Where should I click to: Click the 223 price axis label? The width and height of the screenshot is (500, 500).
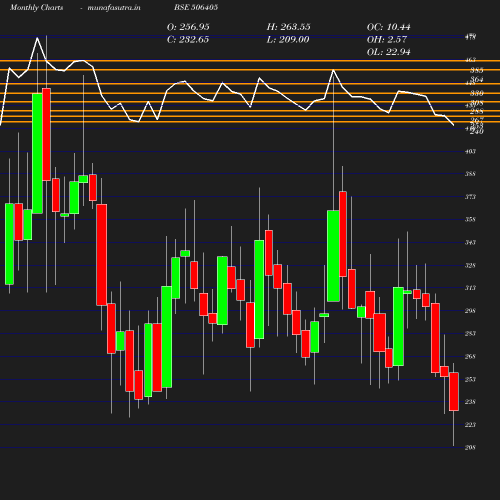coord(470,425)
